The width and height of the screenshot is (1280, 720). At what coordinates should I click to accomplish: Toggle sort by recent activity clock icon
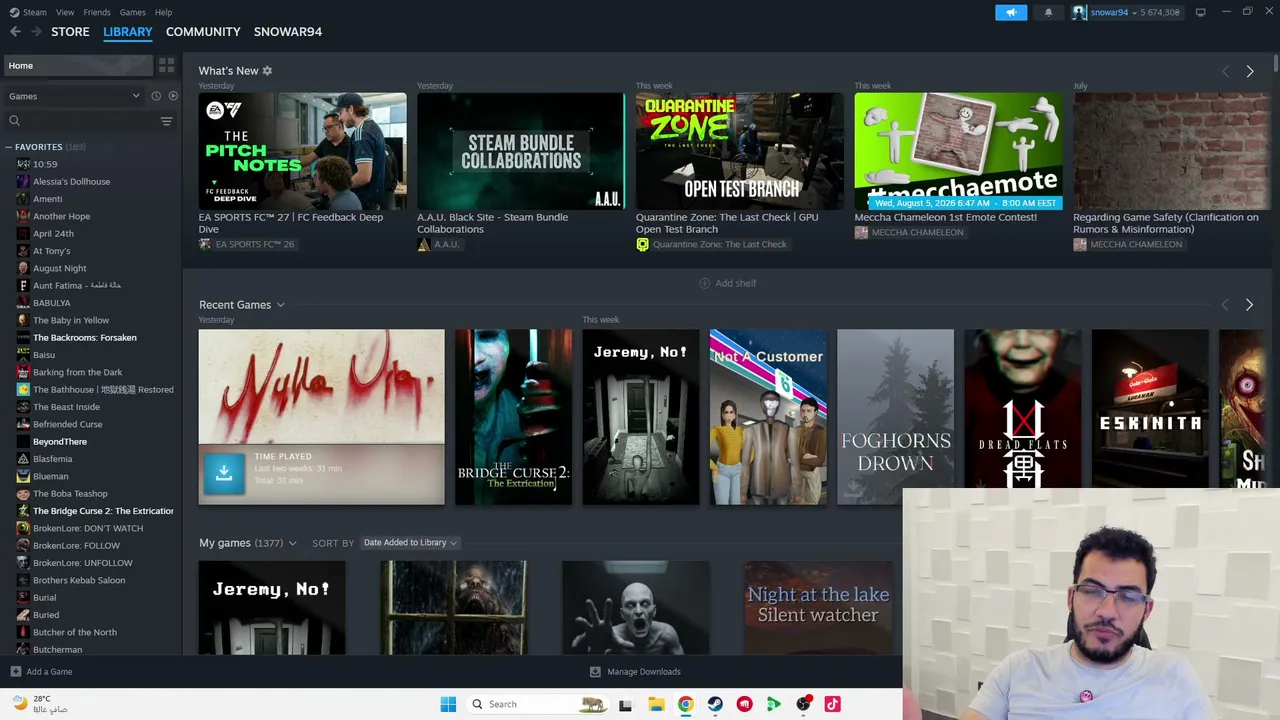click(156, 96)
